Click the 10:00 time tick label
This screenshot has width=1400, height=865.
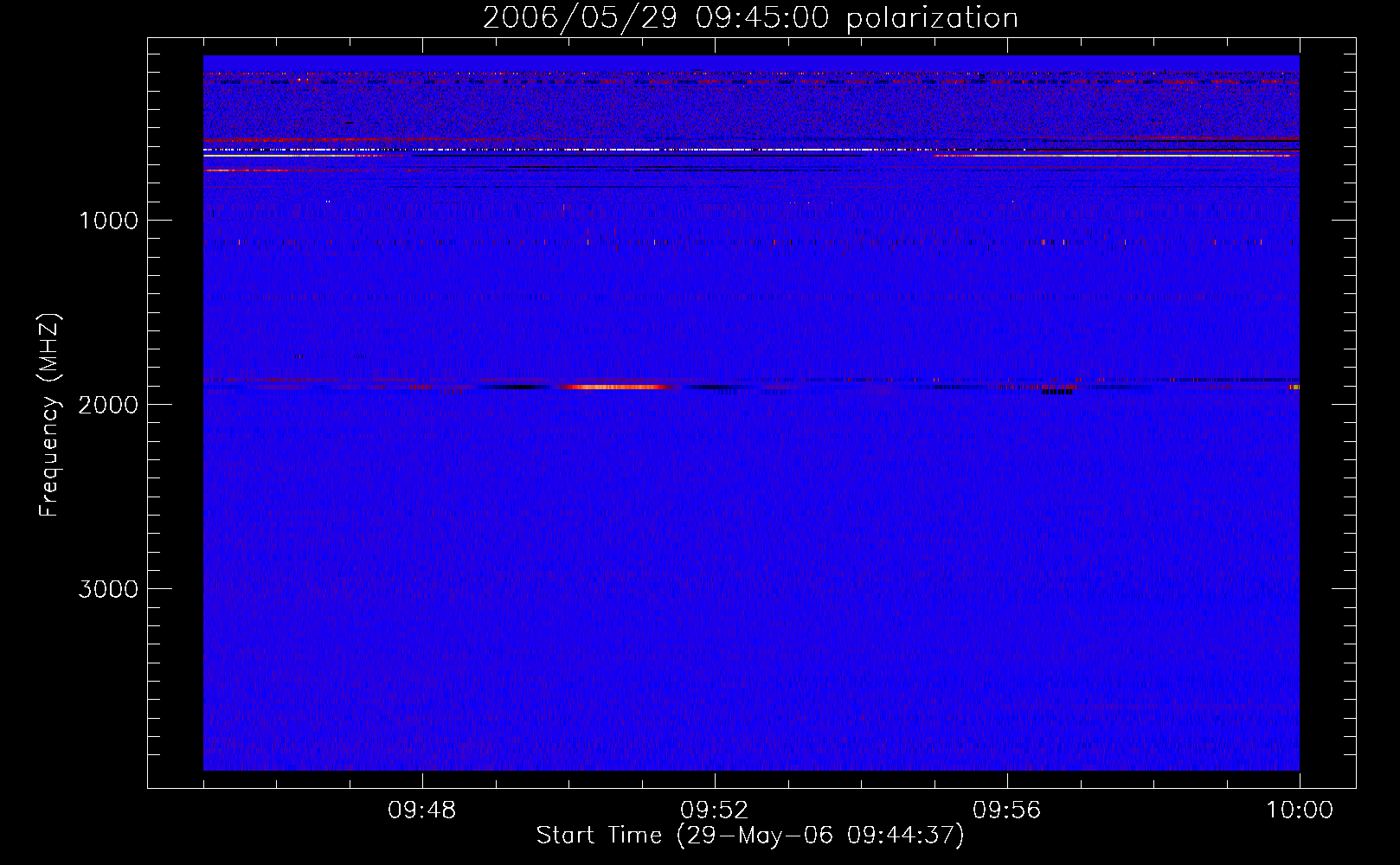[x=1300, y=811]
